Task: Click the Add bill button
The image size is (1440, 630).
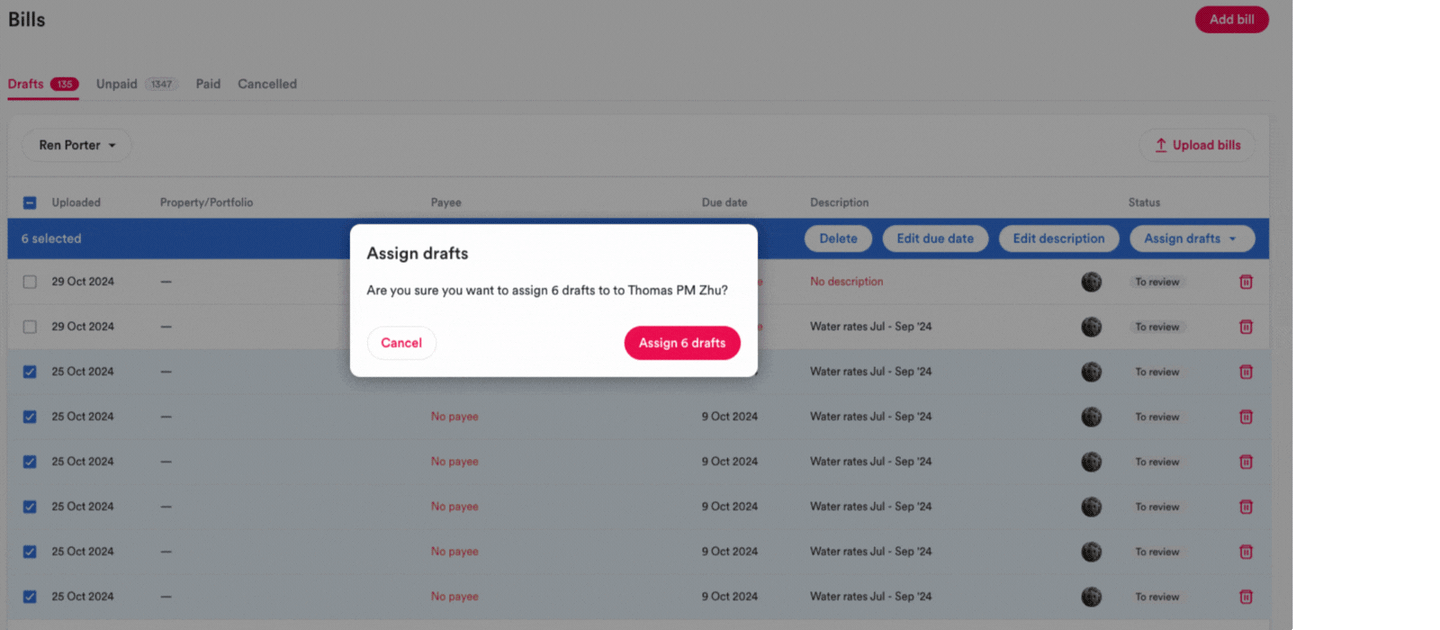Action: click(x=1232, y=19)
